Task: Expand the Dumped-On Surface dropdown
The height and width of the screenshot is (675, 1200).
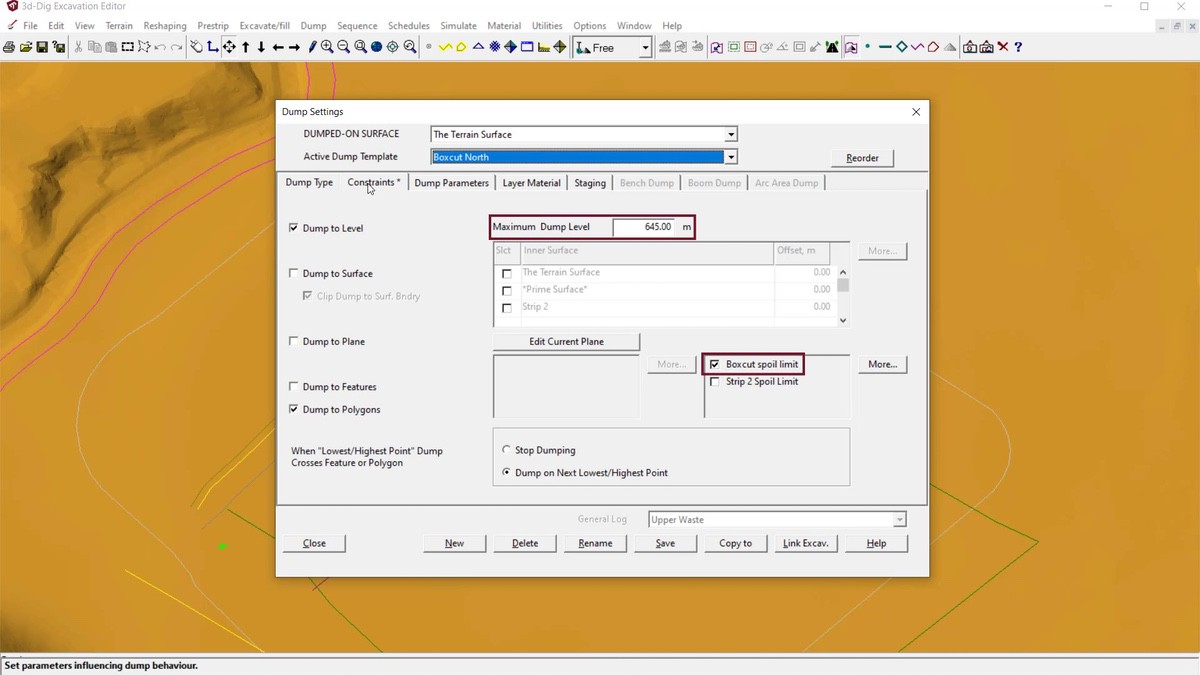Action: tap(731, 134)
